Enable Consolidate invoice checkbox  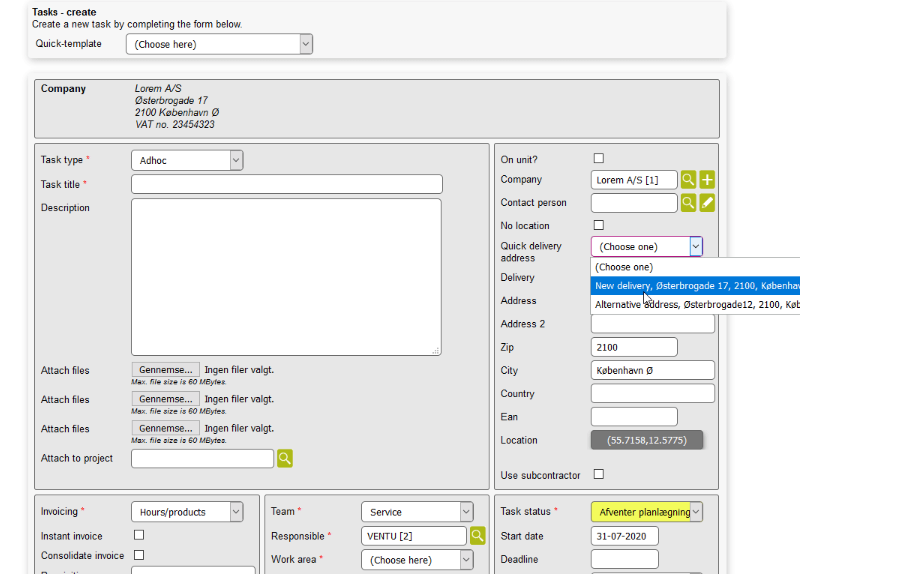[x=139, y=555]
